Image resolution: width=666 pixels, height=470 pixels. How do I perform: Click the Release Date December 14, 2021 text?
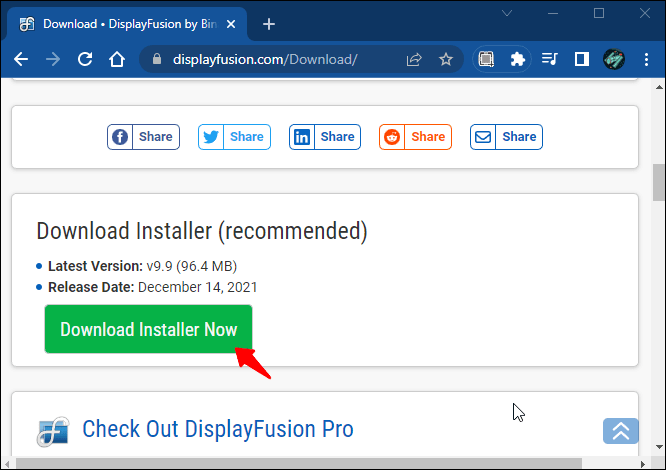coord(152,287)
